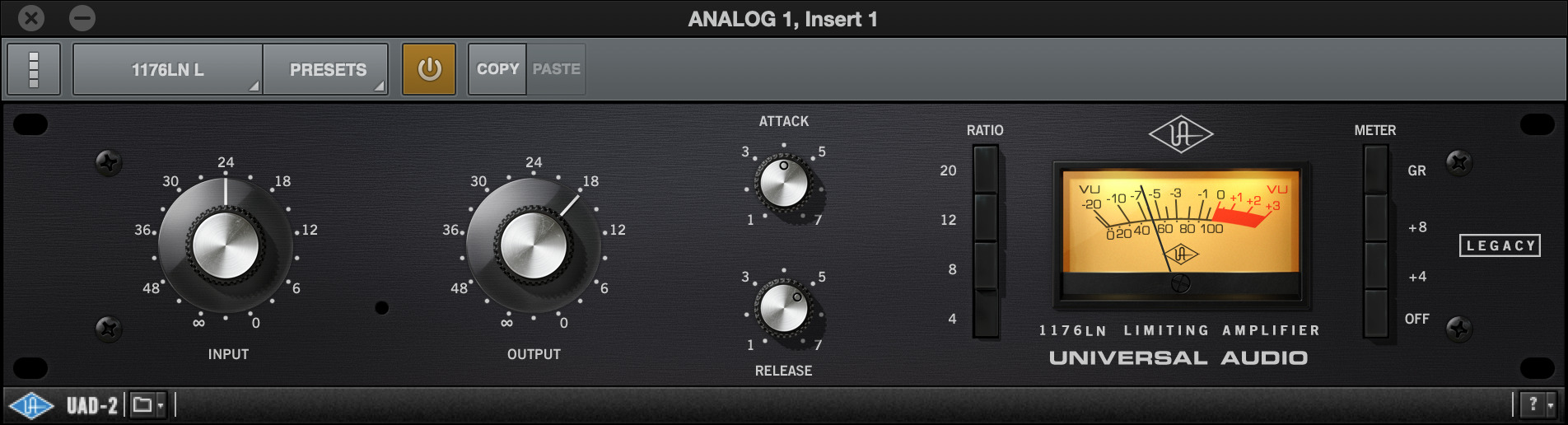This screenshot has width=1568, height=425.
Task: Click the PASTE button
Action: (557, 69)
